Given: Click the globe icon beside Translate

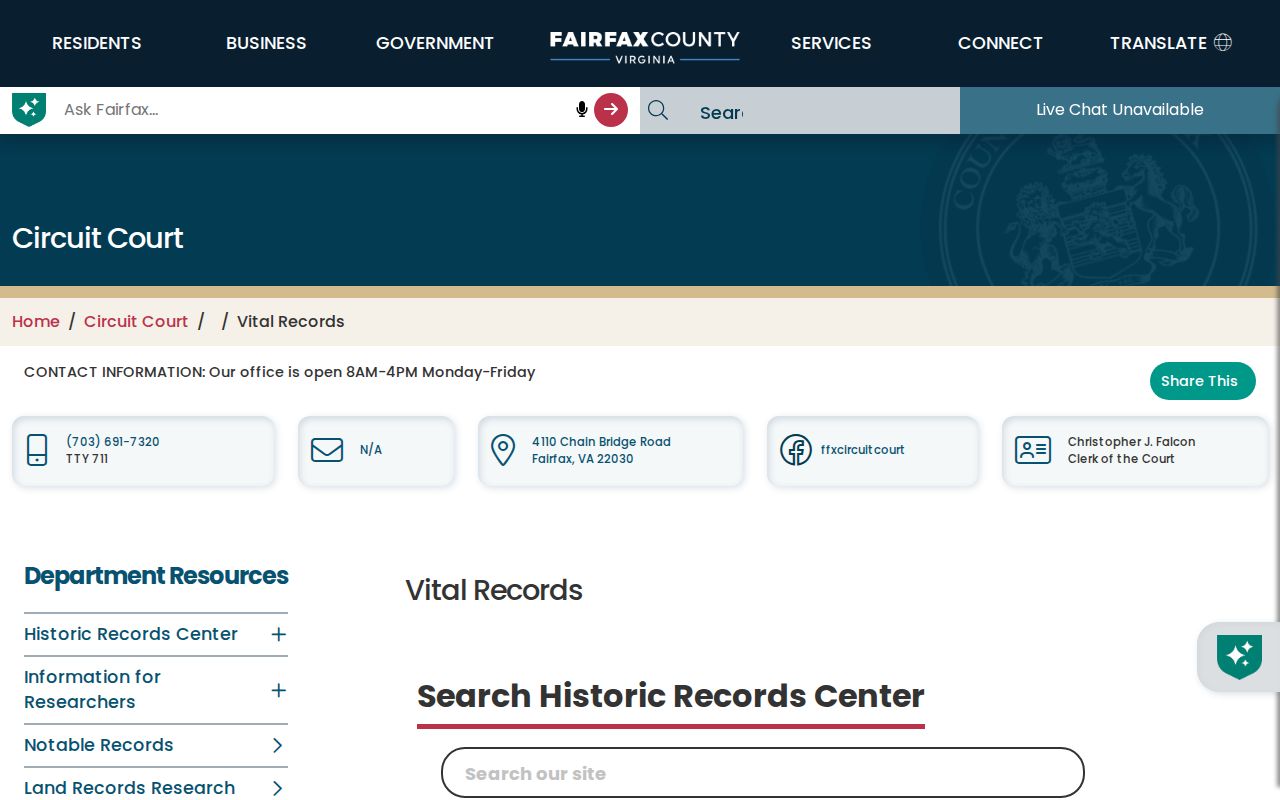Looking at the screenshot, I should tap(1222, 42).
